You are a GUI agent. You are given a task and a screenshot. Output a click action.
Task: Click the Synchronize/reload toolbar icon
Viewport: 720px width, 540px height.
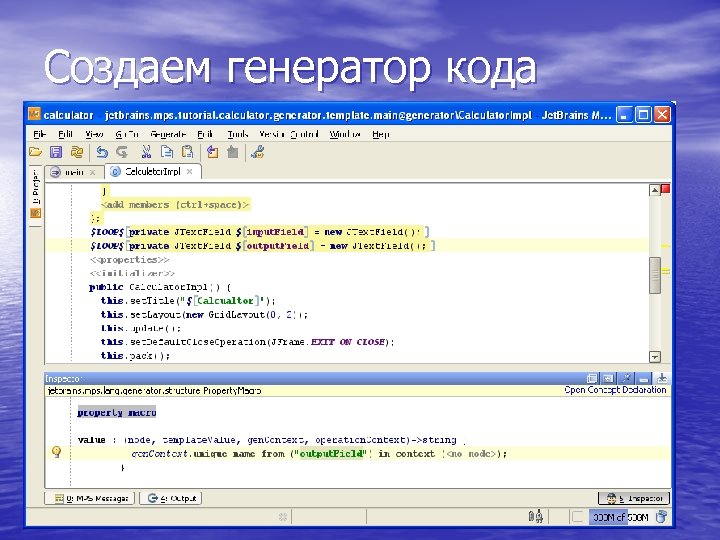click(x=77, y=152)
